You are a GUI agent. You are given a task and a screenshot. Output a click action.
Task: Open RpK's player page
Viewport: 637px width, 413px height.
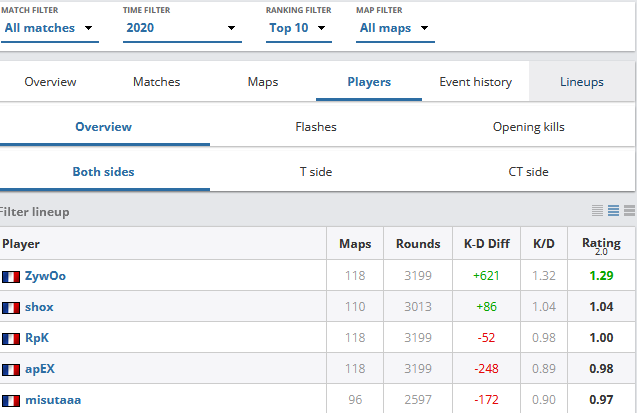tap(37, 337)
